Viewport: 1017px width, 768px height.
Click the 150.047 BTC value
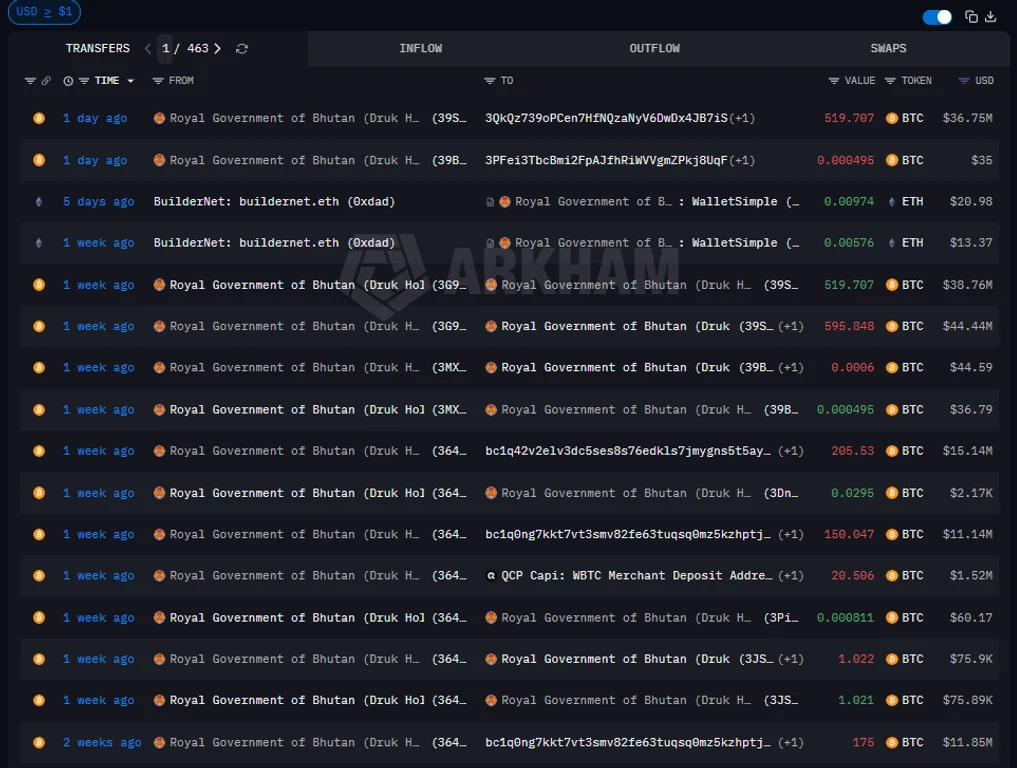[x=849, y=534]
